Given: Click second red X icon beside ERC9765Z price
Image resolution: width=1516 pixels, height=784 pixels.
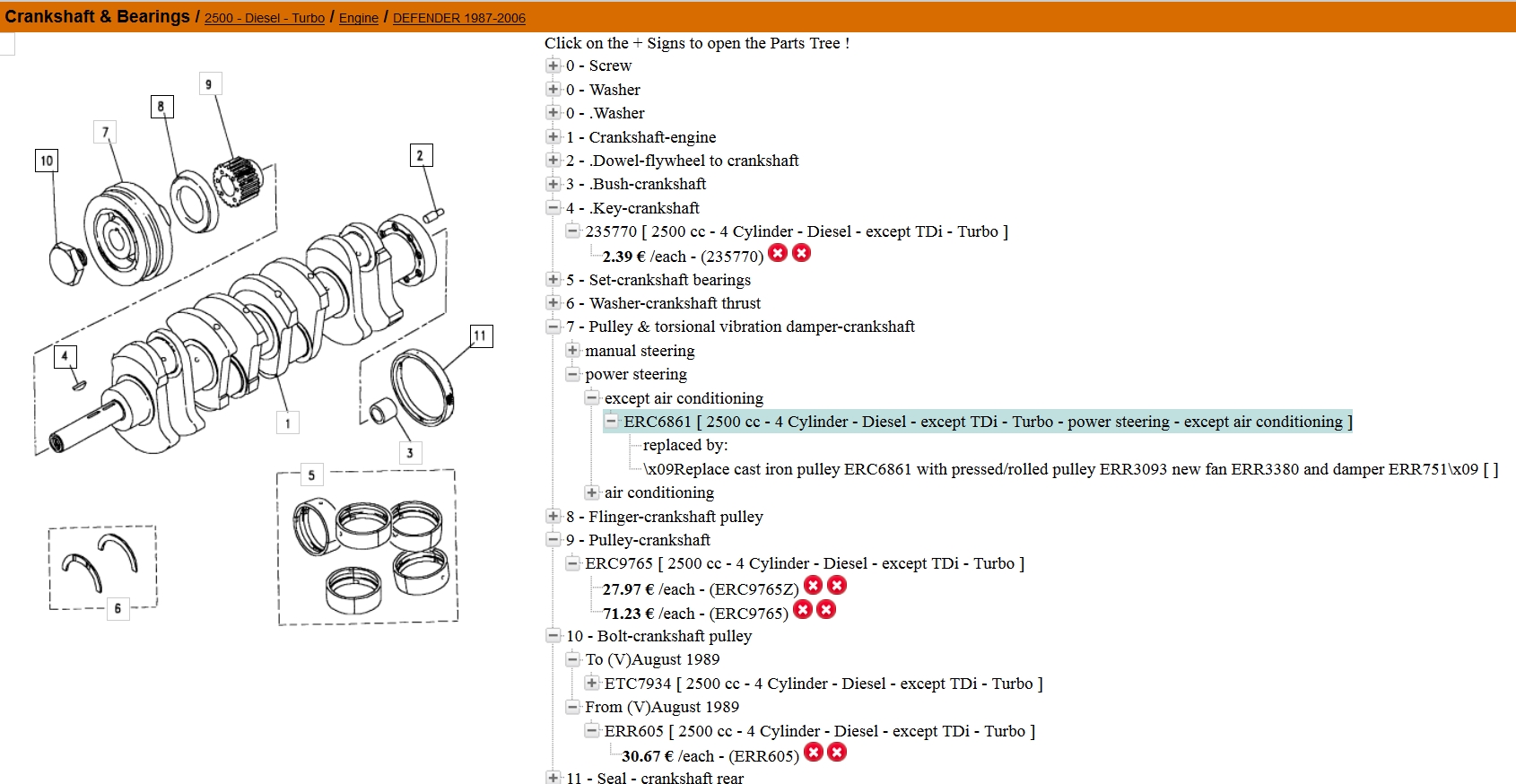Looking at the screenshot, I should coord(837,586).
